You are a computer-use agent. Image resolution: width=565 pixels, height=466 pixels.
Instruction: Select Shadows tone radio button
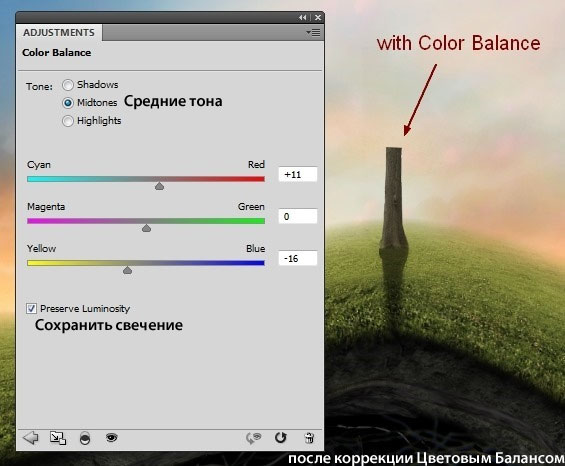point(68,85)
